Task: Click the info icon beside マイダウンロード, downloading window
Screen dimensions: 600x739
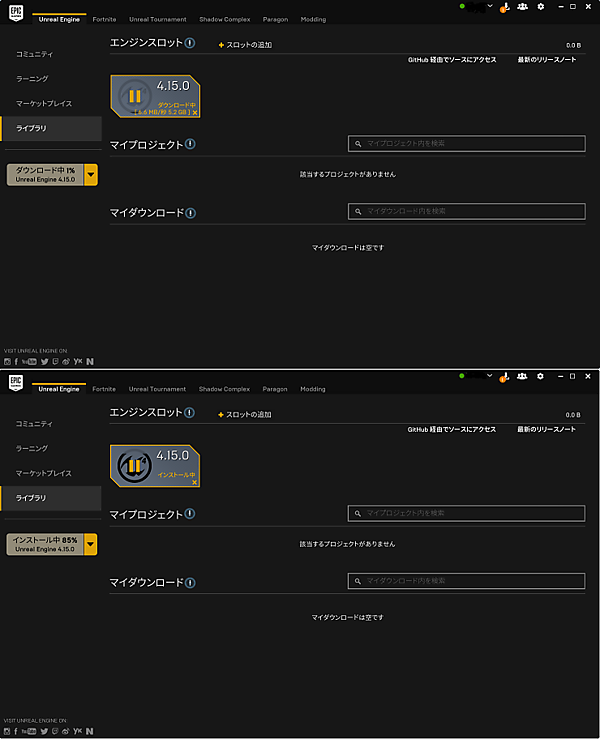Action: tap(190, 213)
